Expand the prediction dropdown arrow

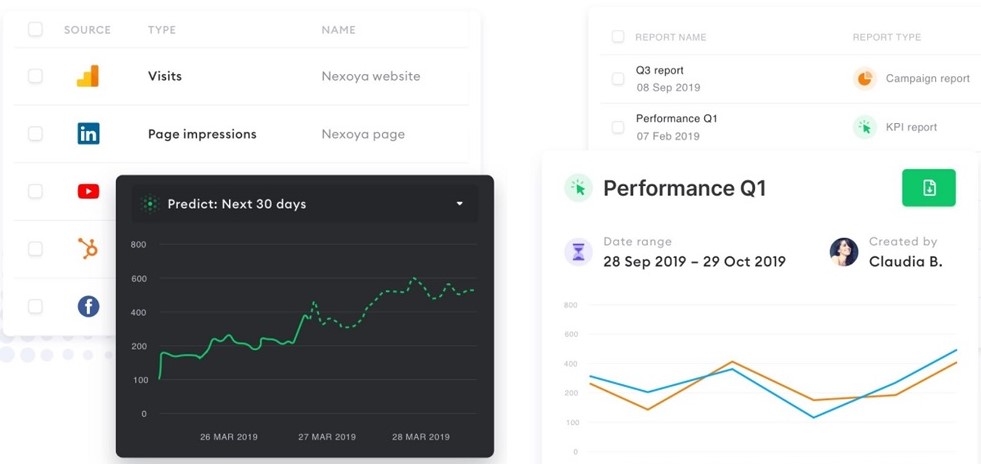(460, 204)
